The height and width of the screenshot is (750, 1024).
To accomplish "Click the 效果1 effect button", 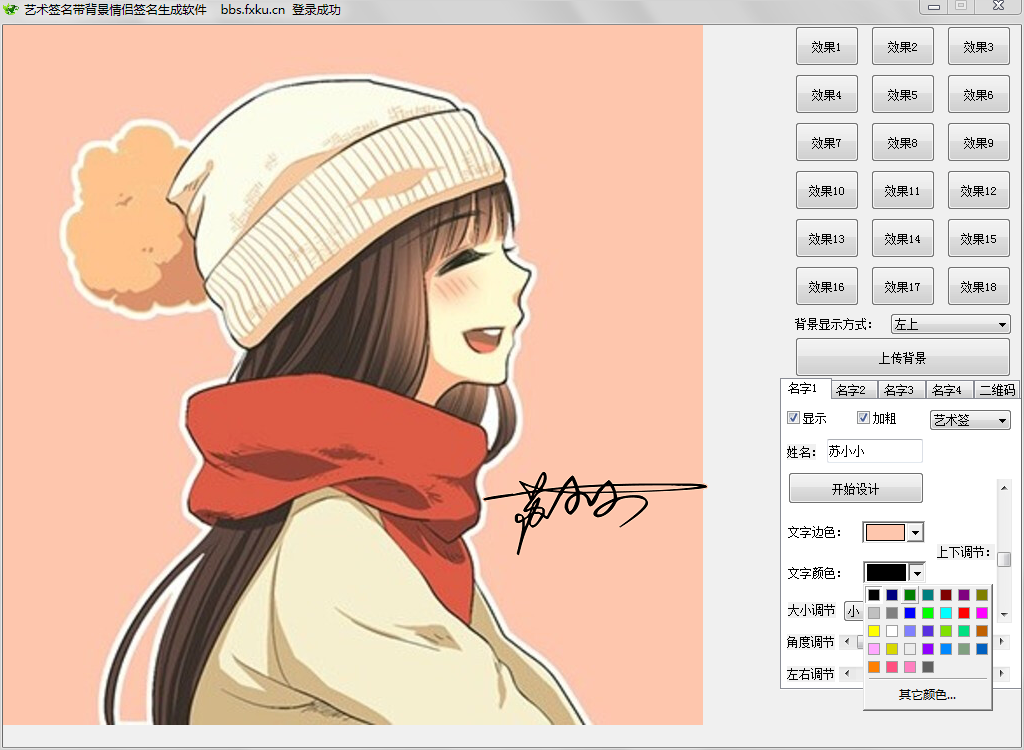I will point(827,46).
